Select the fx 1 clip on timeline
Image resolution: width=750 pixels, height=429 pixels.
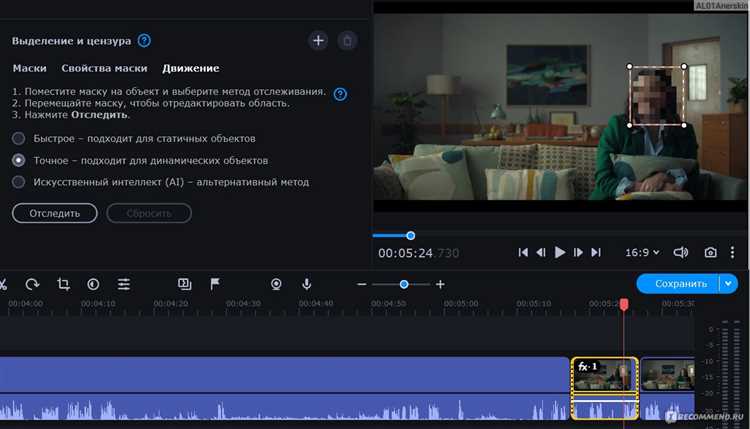[605, 387]
